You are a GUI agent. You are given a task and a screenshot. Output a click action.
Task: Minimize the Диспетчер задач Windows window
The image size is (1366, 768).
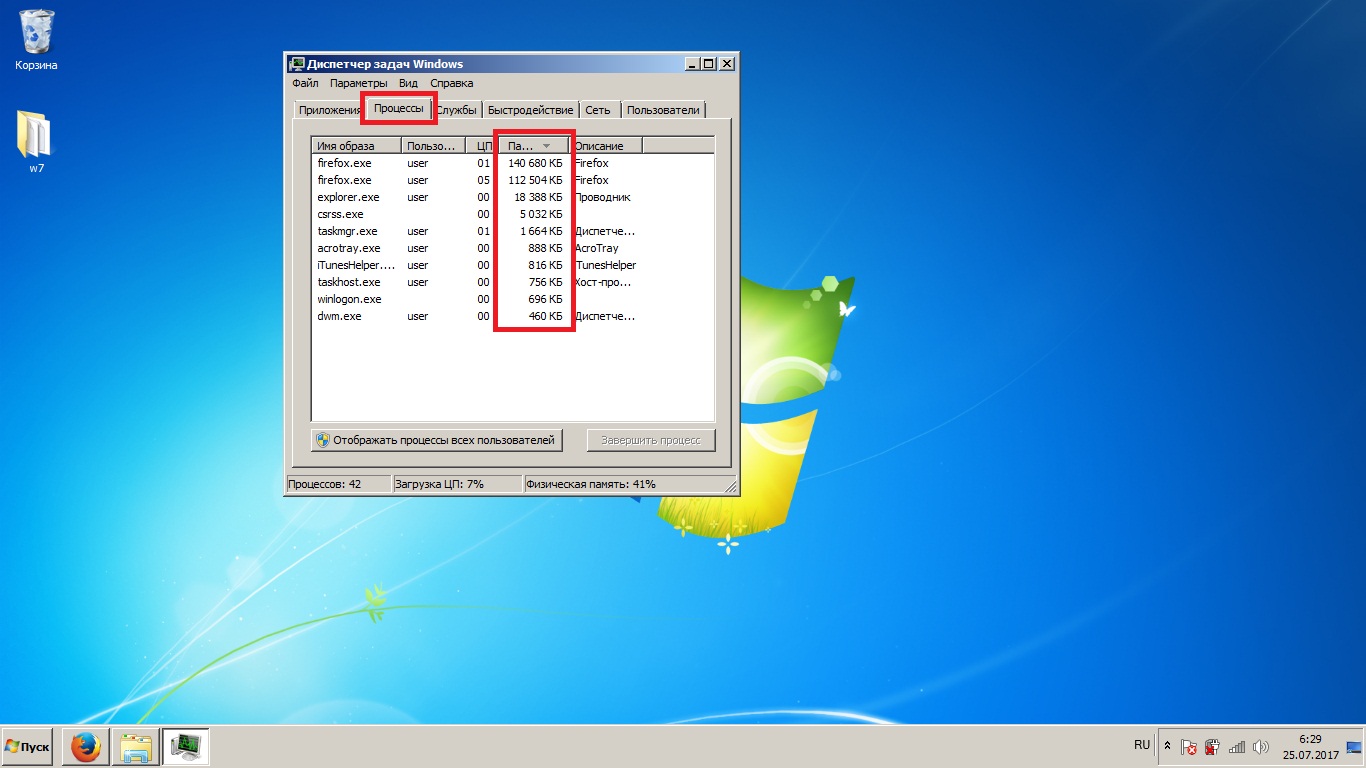[x=692, y=64]
